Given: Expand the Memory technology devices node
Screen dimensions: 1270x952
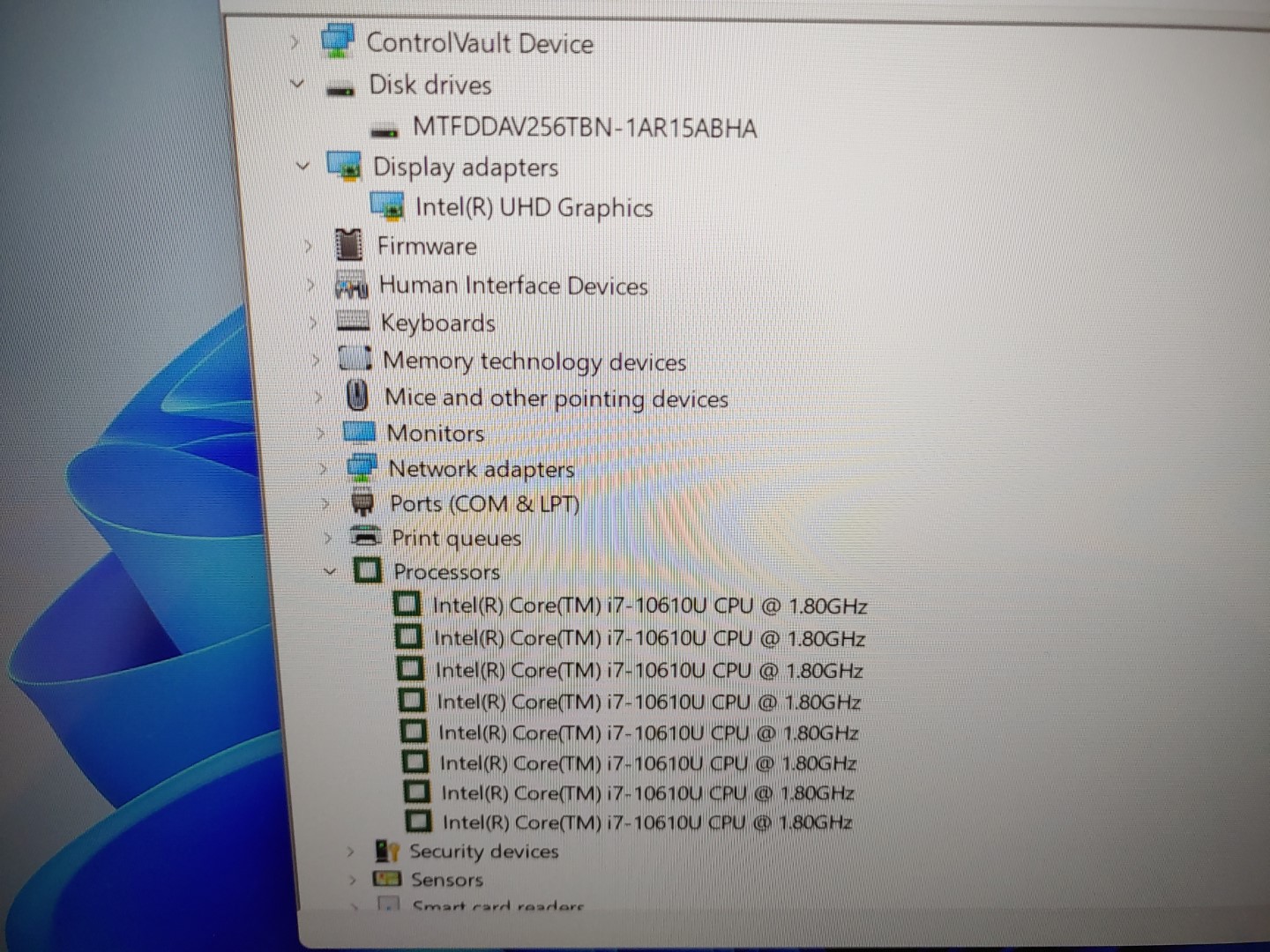Looking at the screenshot, I should (x=316, y=360).
